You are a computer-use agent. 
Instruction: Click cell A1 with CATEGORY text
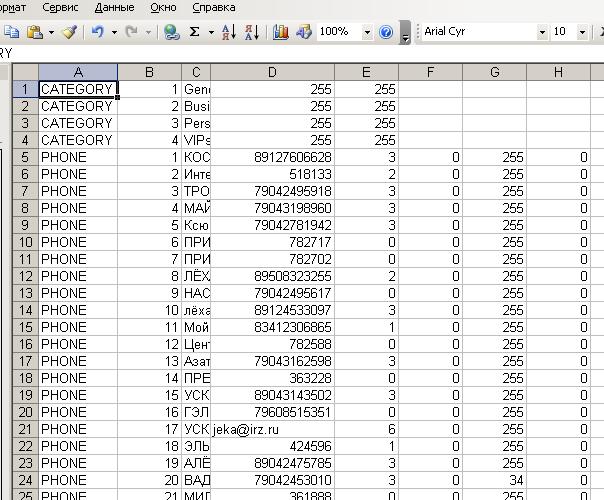77,89
